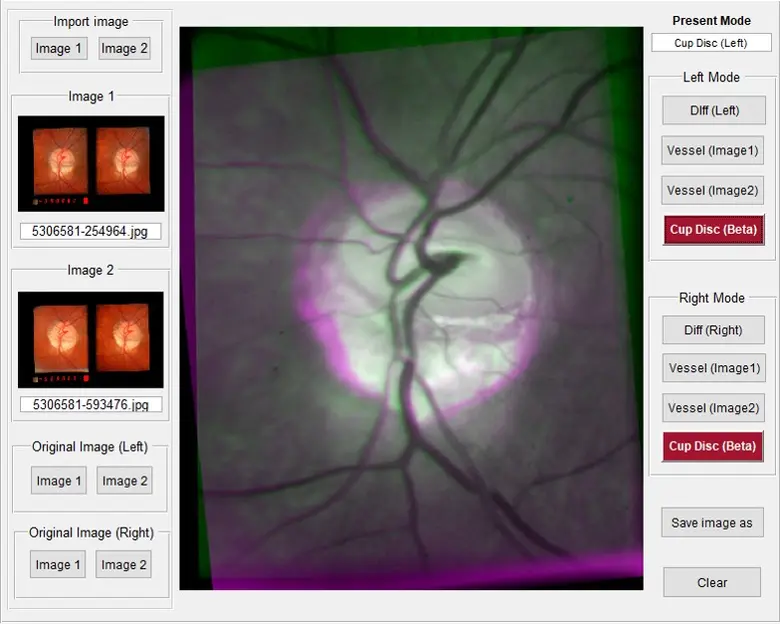Image resolution: width=780 pixels, height=624 pixels.
Task: Choose Vessel (Image1) under Left Mode
Action: [713, 151]
